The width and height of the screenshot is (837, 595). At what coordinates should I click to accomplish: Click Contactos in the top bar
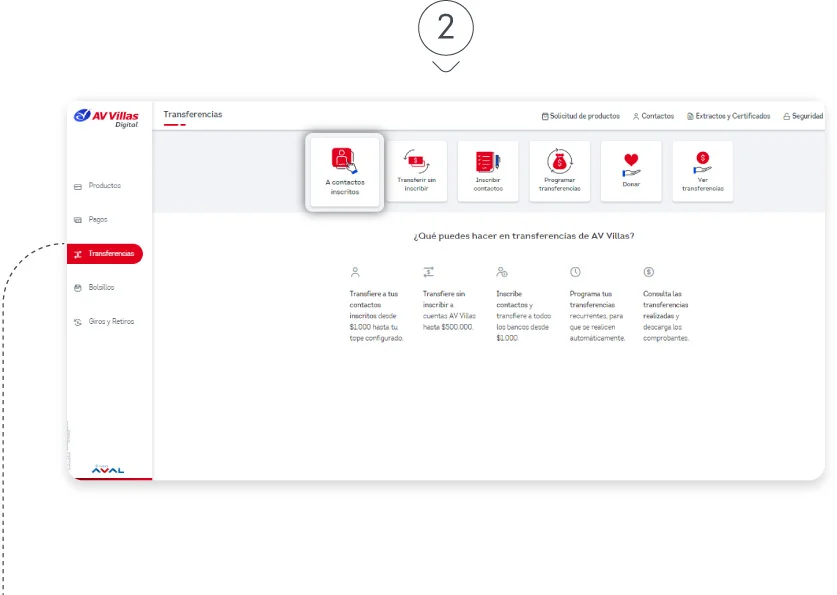pyautogui.click(x=654, y=116)
